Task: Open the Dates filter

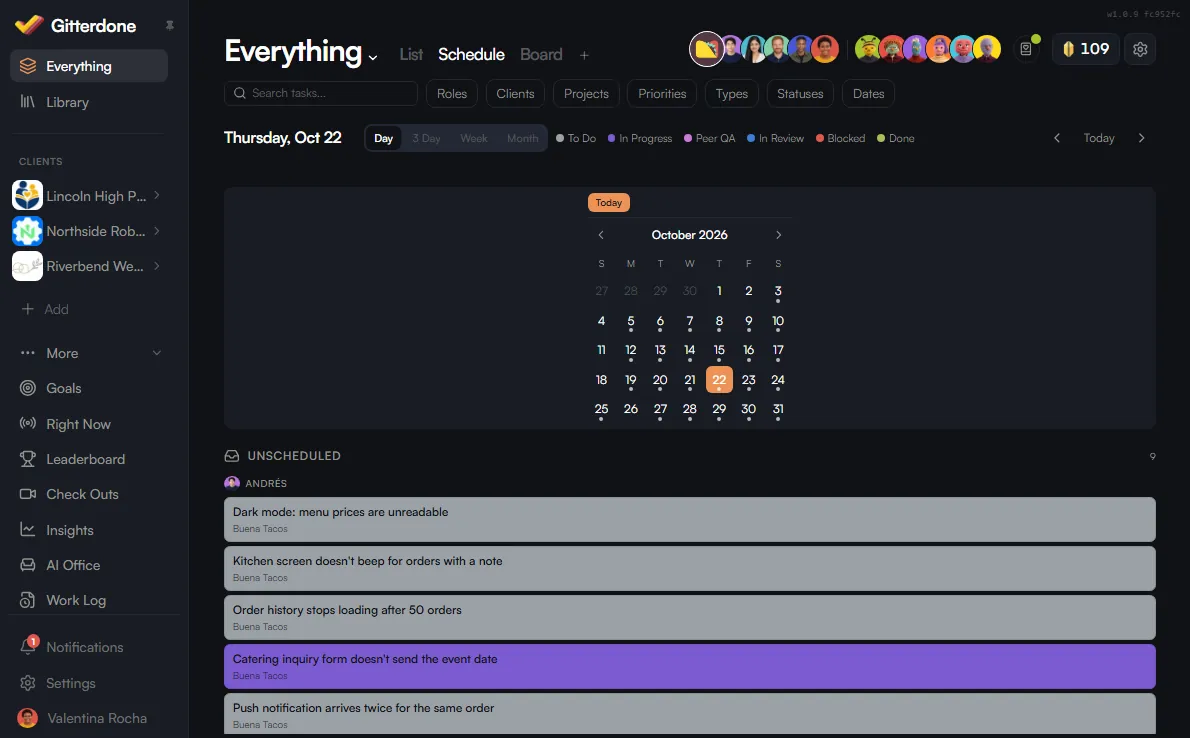Action: coord(868,93)
